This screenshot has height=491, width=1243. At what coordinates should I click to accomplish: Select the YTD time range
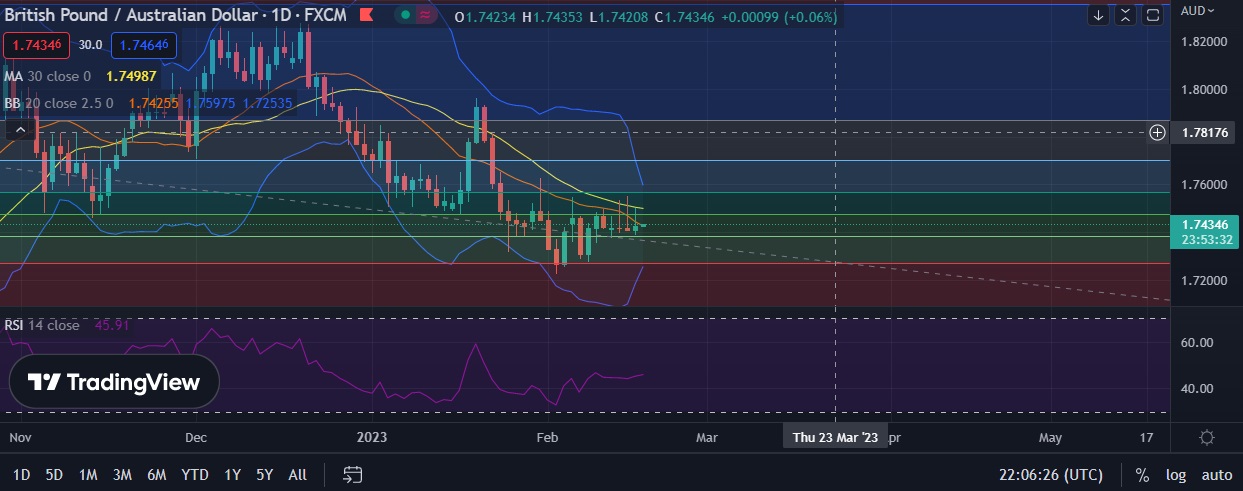[194, 475]
